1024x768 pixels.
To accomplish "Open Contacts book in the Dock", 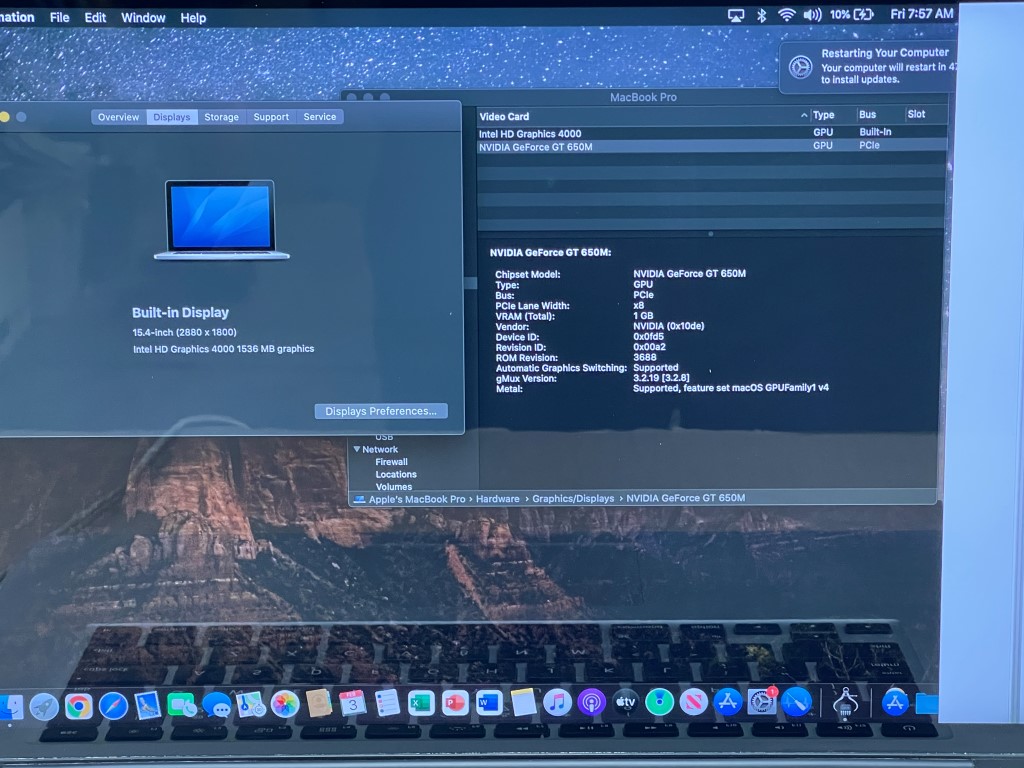I will [319, 705].
